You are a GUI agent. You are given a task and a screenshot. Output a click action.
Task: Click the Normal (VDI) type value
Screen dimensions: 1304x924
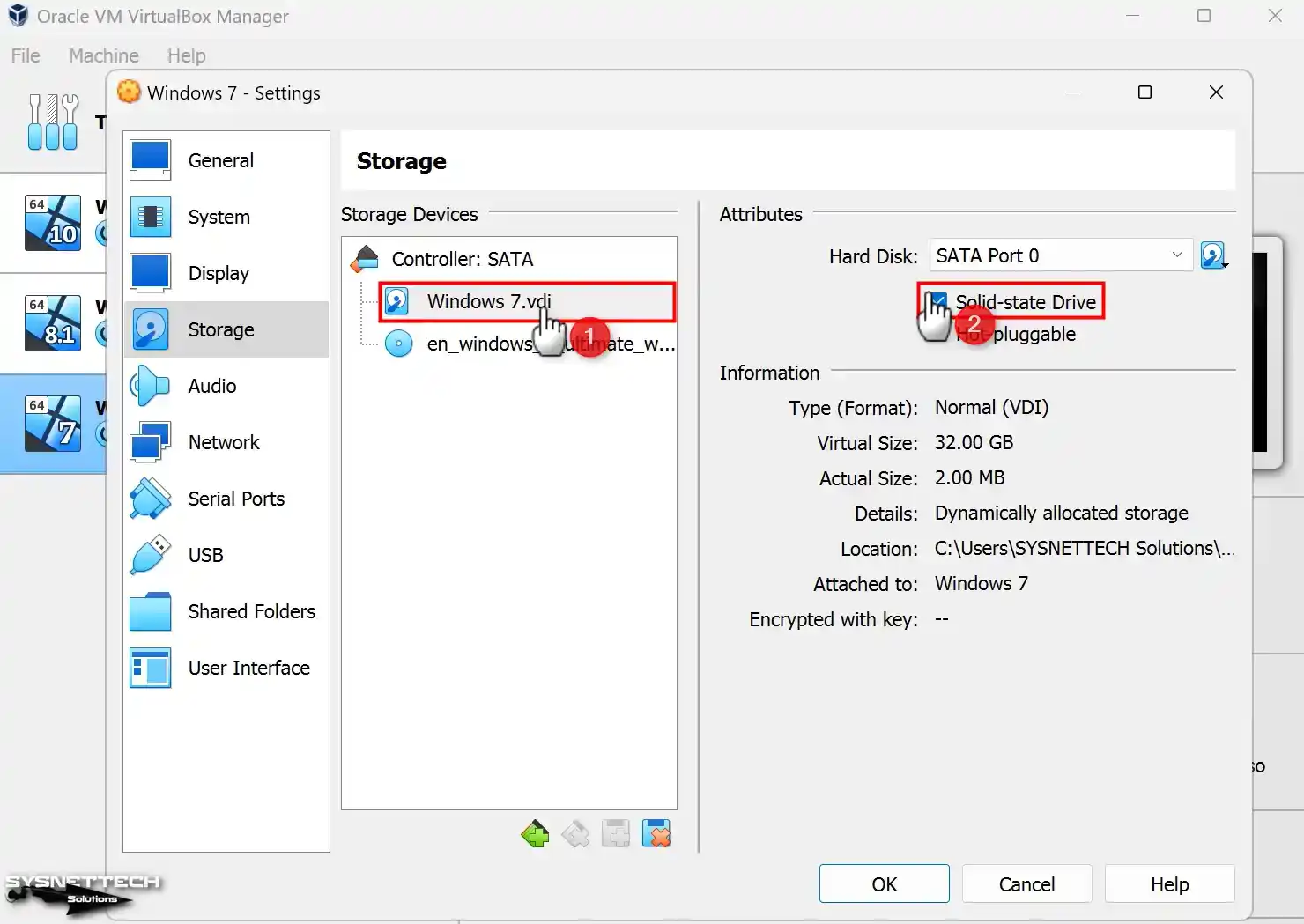[x=991, y=407]
